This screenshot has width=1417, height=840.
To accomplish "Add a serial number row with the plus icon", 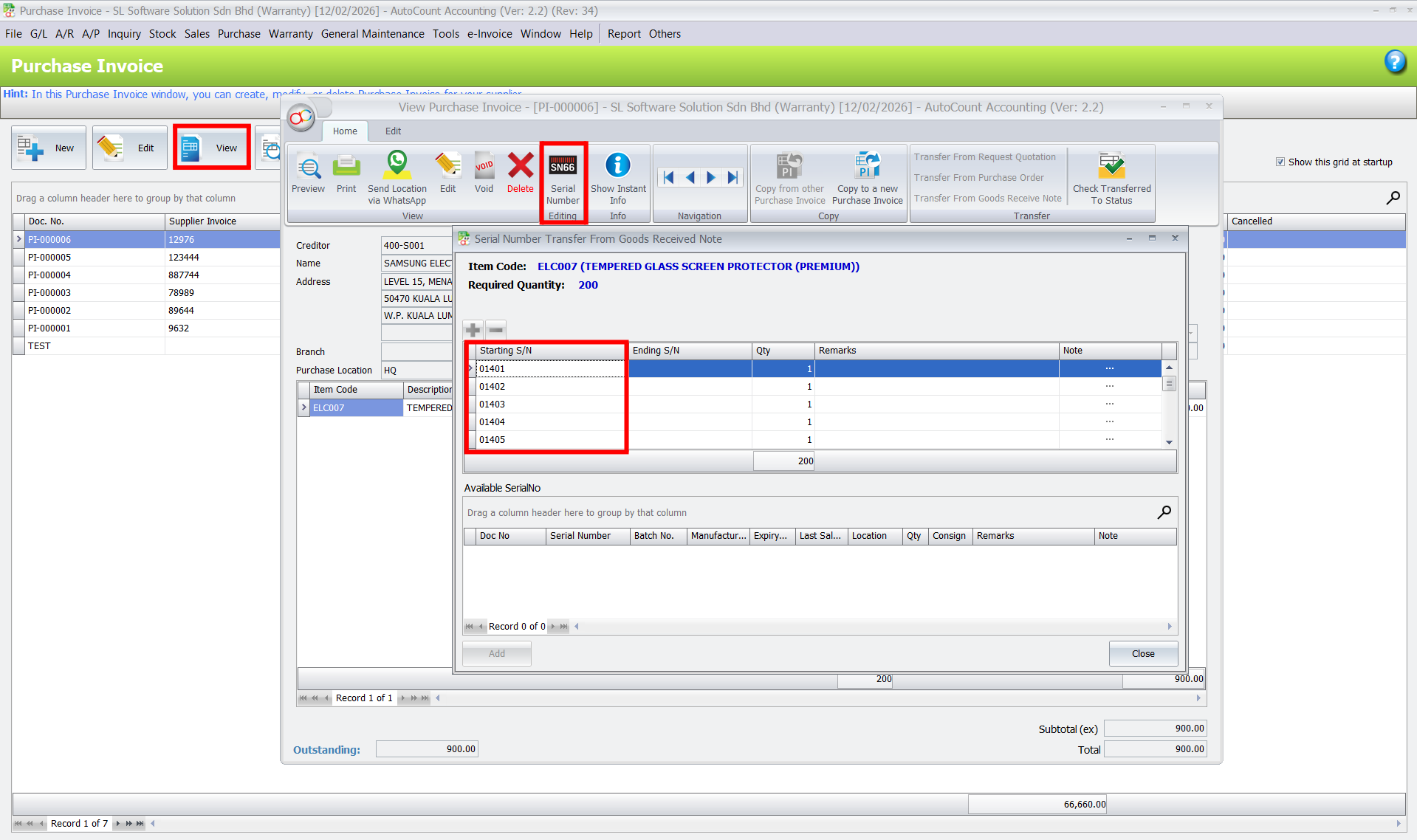I will point(472,330).
